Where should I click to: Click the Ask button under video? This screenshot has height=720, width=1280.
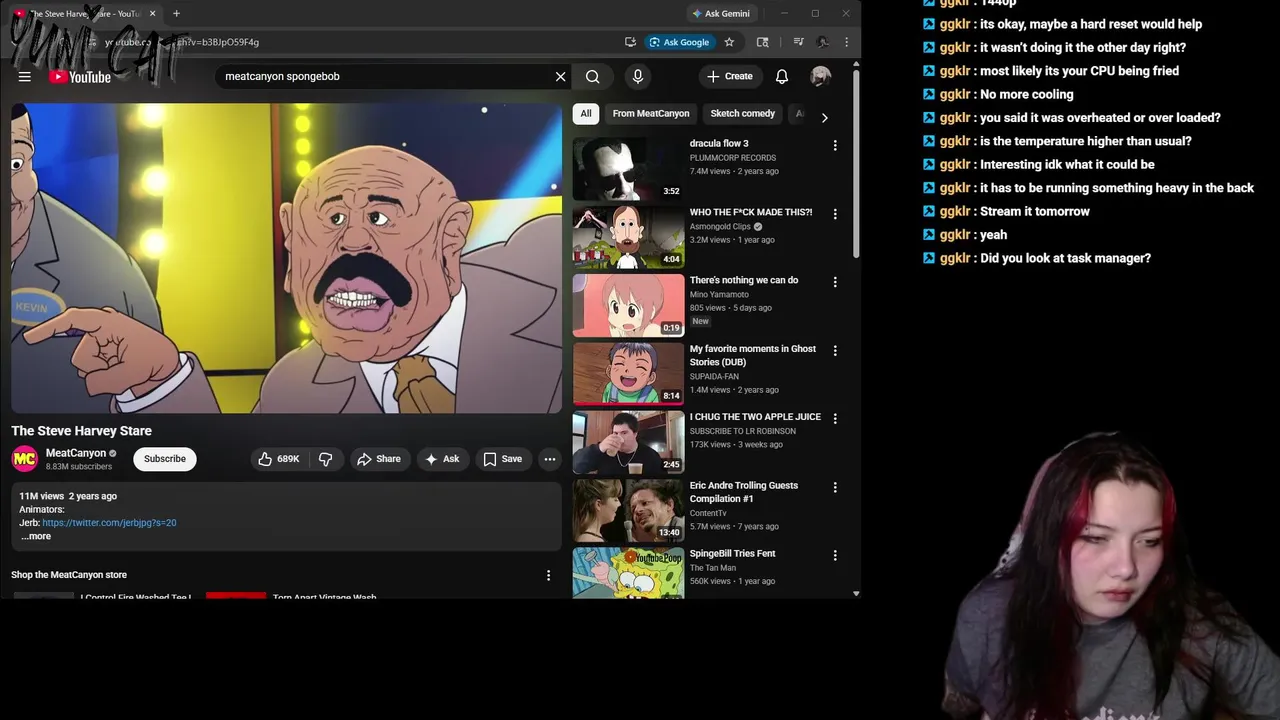tap(442, 459)
